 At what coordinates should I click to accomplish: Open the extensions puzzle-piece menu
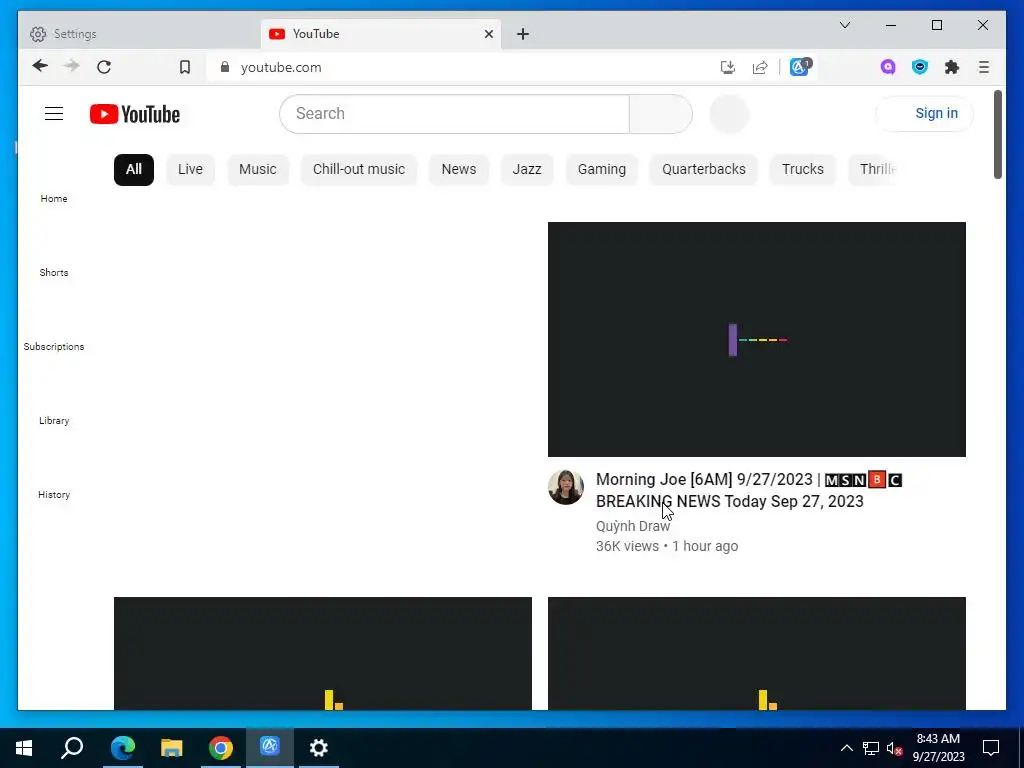coord(952,67)
